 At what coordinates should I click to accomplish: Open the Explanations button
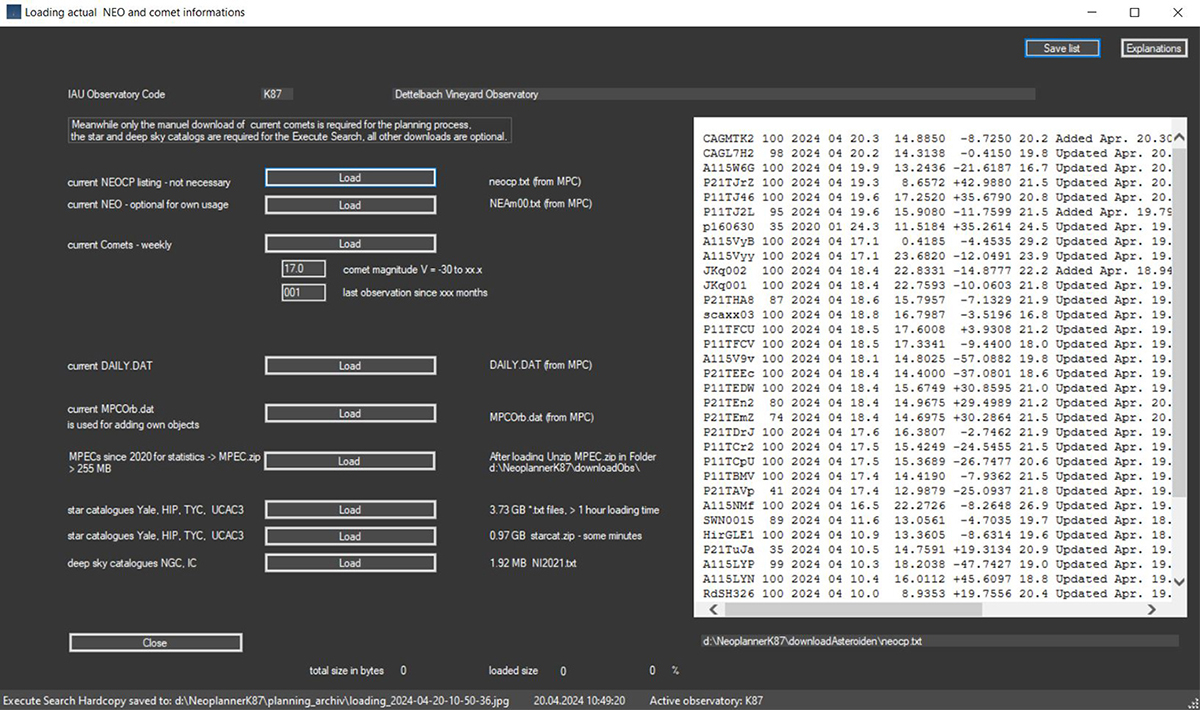coord(1153,48)
